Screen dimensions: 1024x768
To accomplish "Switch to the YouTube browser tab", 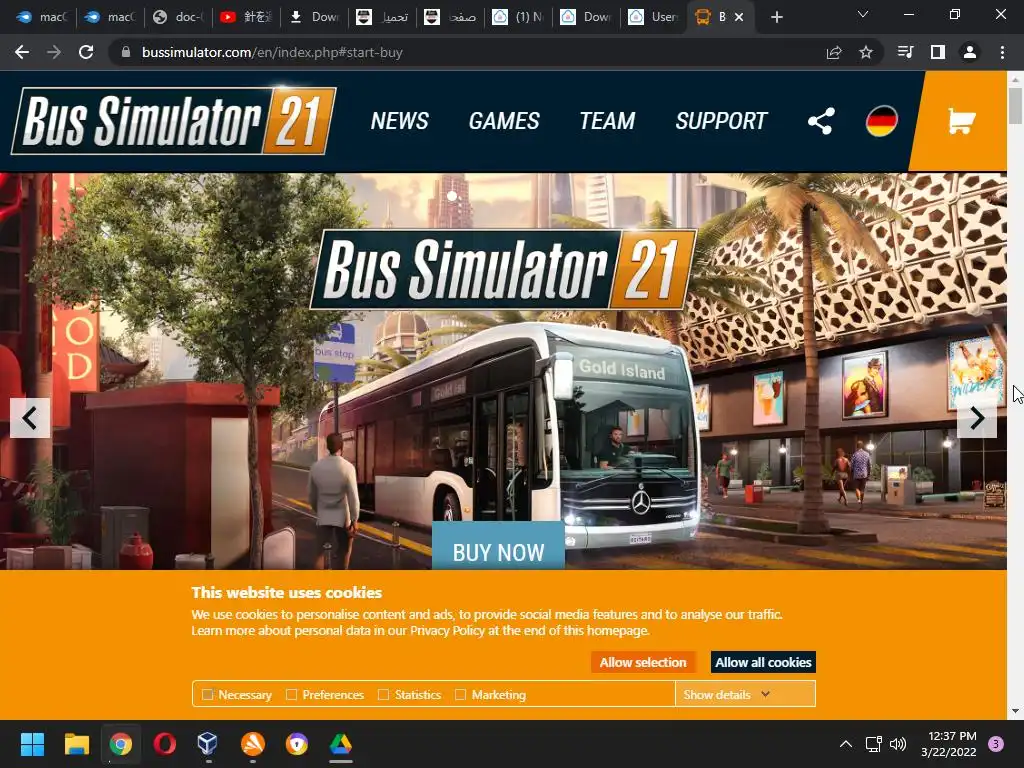I will 245,18.
